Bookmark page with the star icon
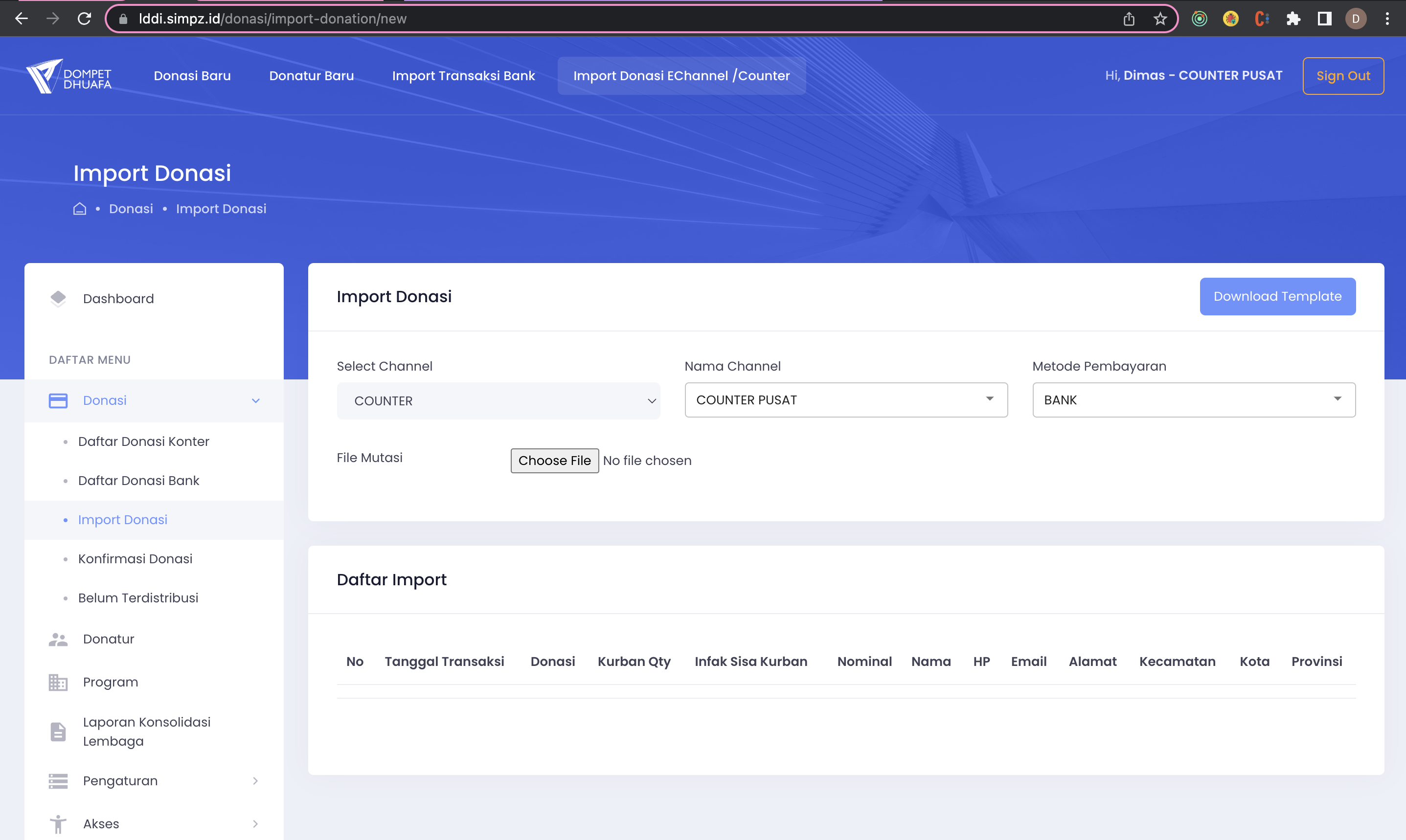The width and height of the screenshot is (1406, 840). [1160, 19]
